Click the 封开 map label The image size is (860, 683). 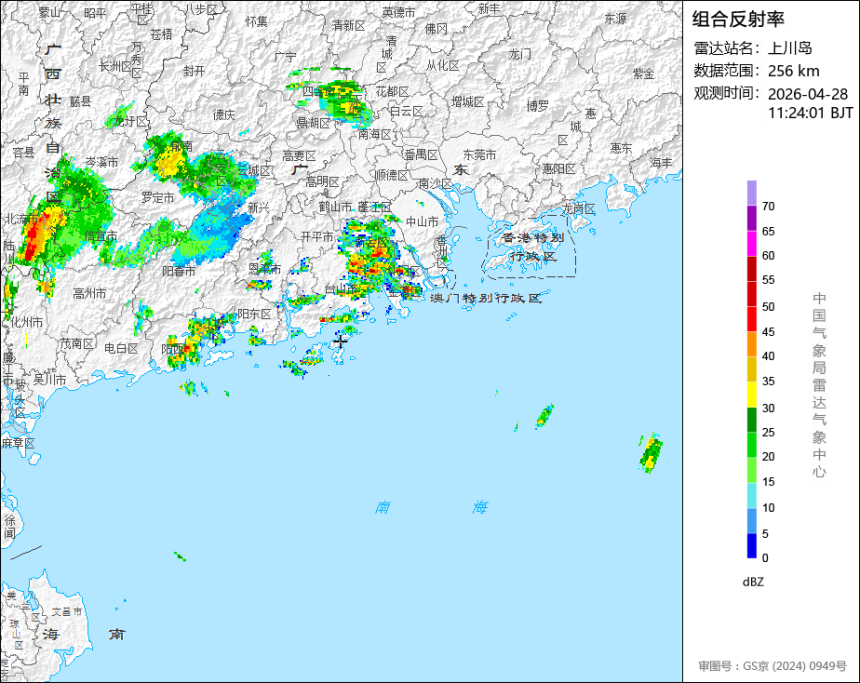click(x=194, y=71)
